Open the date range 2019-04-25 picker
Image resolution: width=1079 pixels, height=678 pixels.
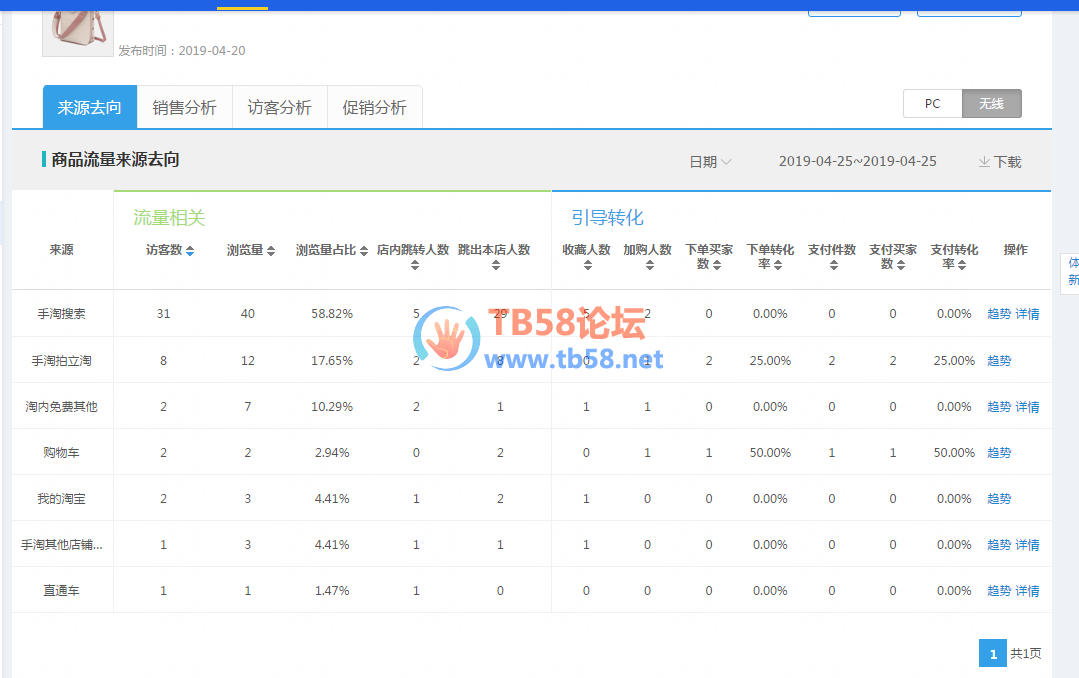(x=857, y=161)
